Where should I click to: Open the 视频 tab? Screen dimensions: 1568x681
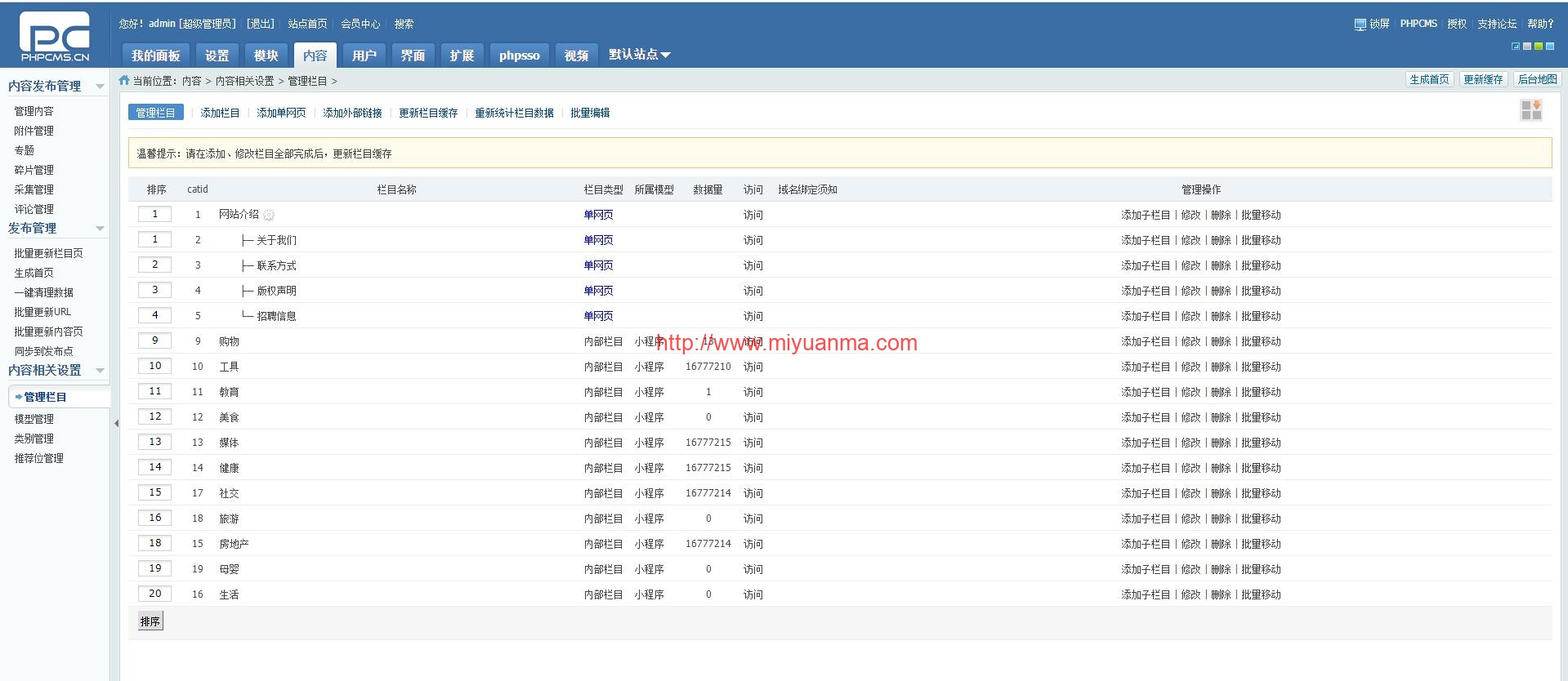coord(577,55)
